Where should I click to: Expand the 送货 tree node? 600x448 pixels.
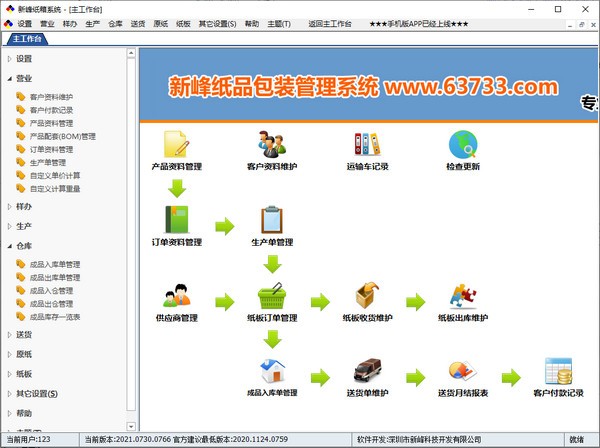point(10,335)
